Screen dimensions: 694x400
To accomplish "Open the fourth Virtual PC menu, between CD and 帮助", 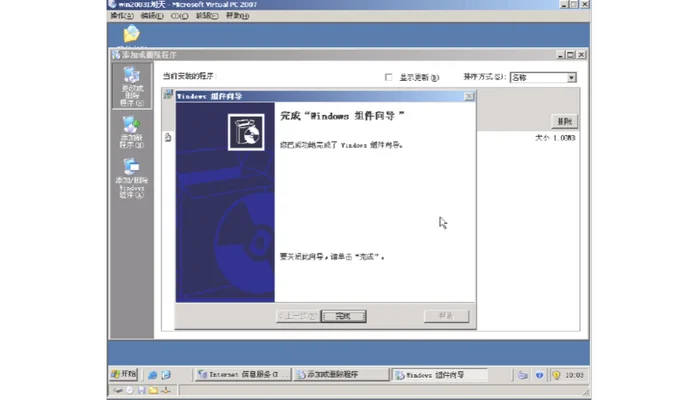I will coord(207,16).
